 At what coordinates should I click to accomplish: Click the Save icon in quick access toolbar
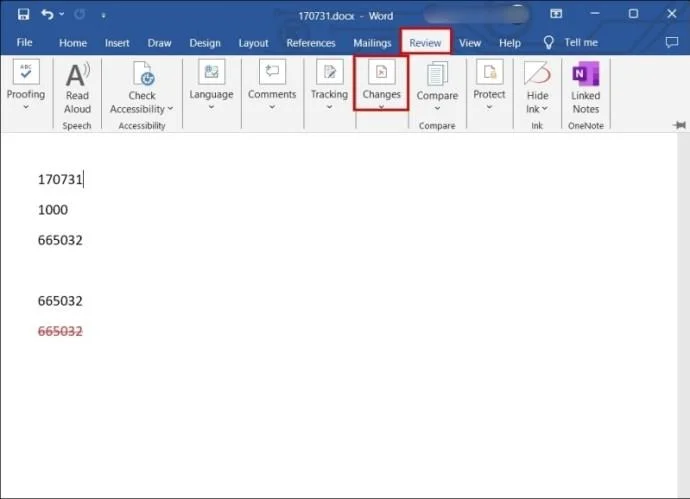tap(23, 15)
